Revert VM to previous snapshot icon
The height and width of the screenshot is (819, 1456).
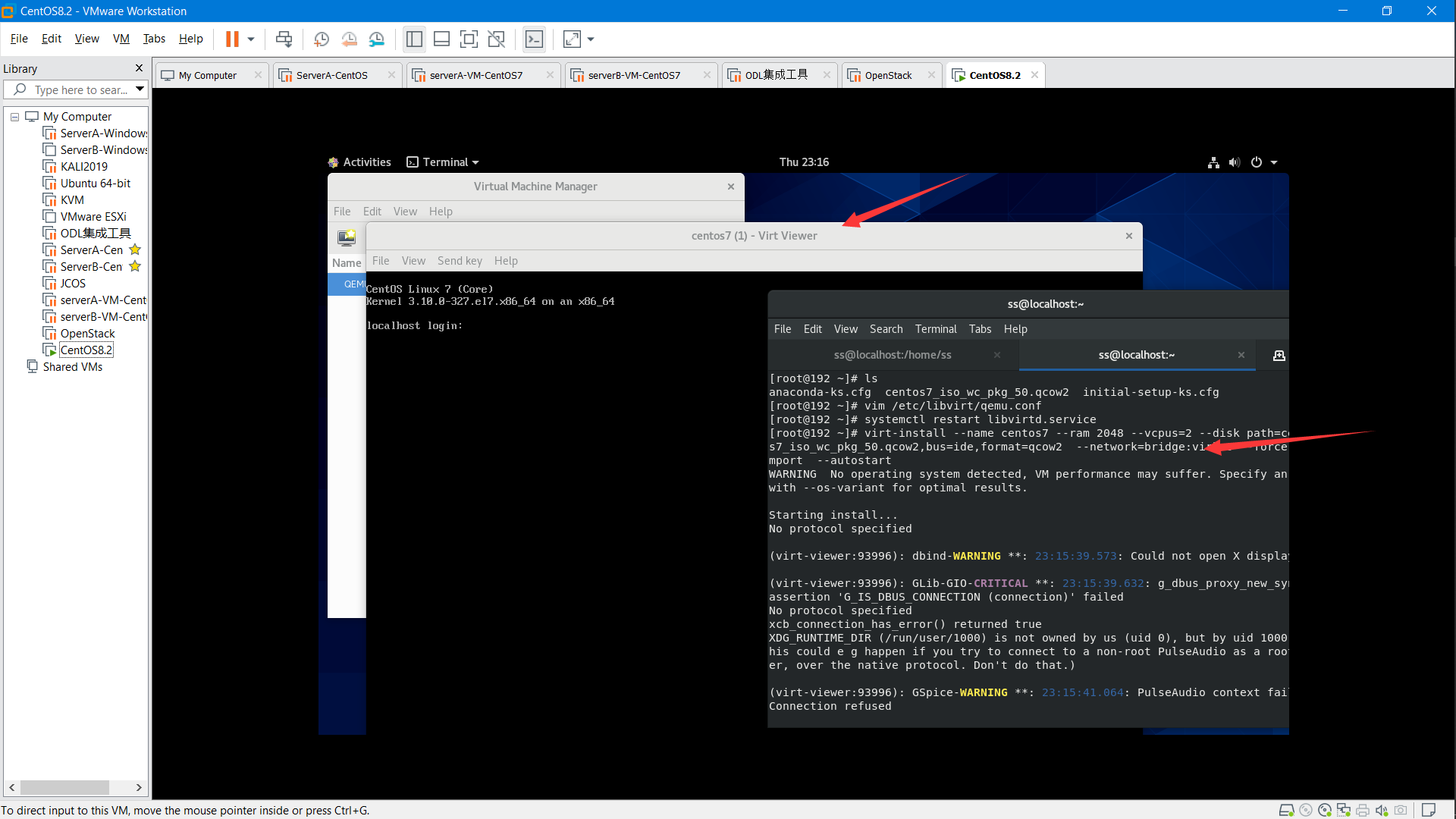point(349,39)
